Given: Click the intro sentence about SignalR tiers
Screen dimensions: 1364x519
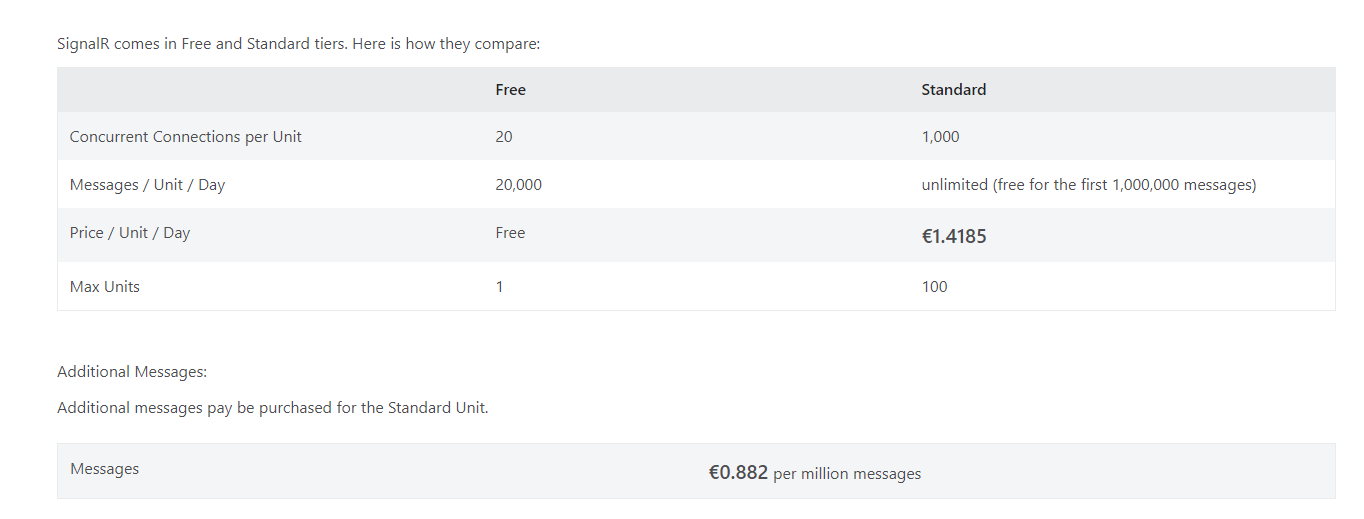Looking at the screenshot, I should click(x=298, y=44).
